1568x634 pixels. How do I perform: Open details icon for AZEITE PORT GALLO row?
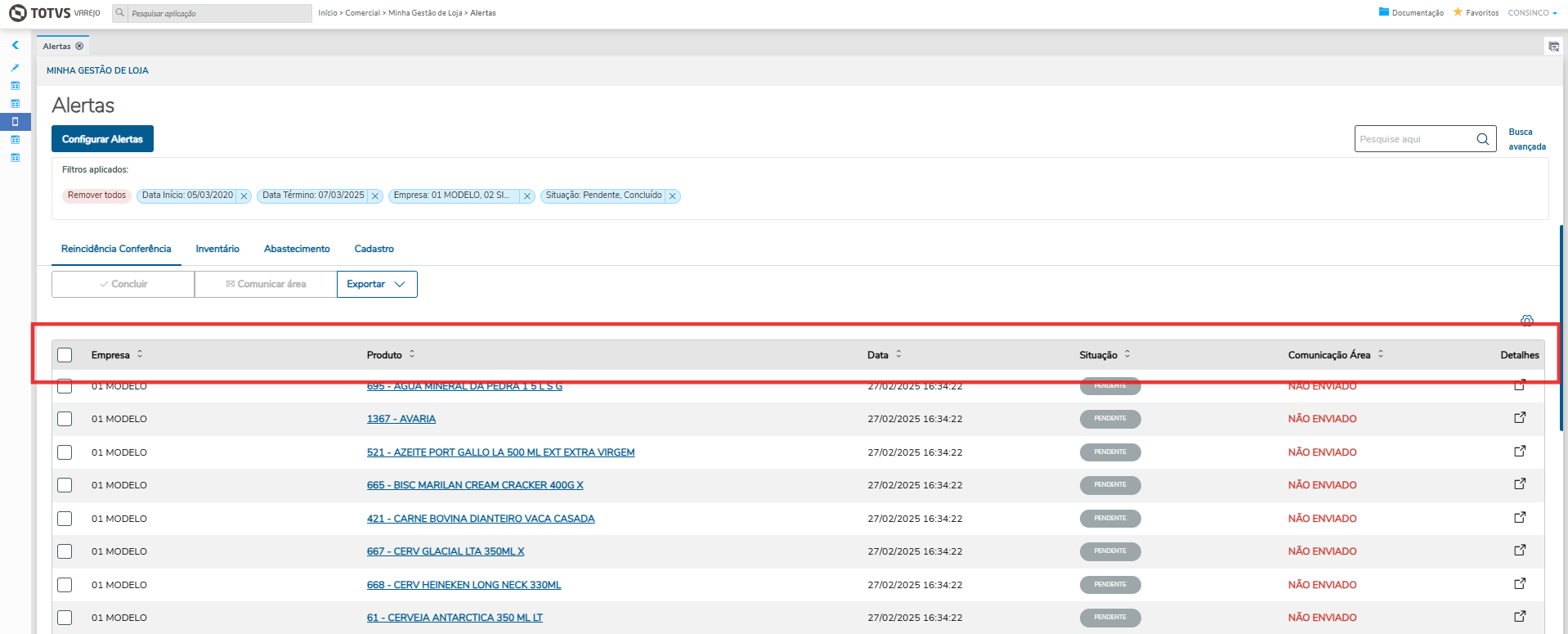click(1520, 452)
